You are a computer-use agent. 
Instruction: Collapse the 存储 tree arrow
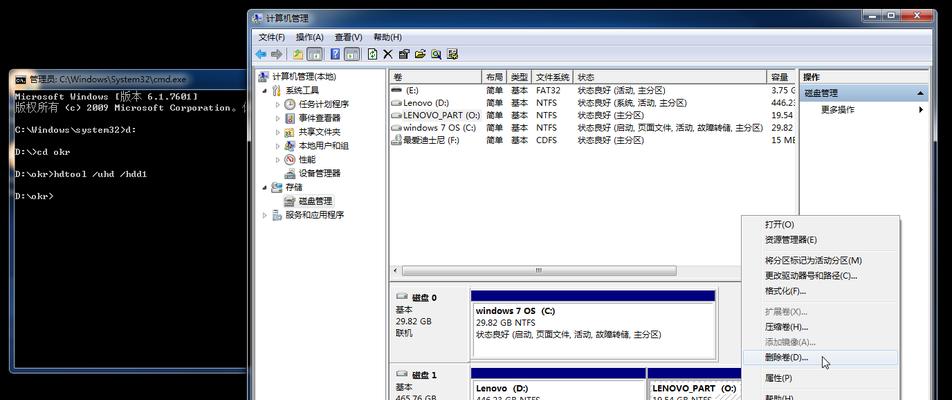click(x=265, y=187)
